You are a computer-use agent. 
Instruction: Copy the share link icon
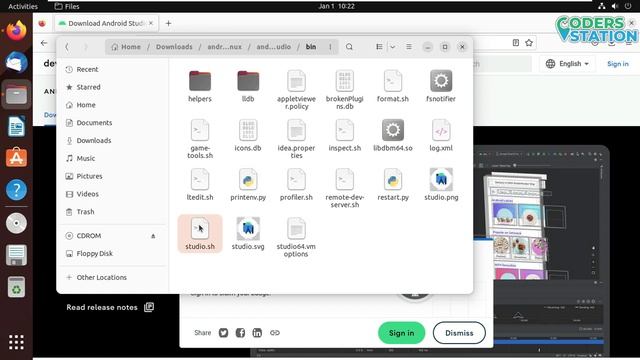pos(275,333)
